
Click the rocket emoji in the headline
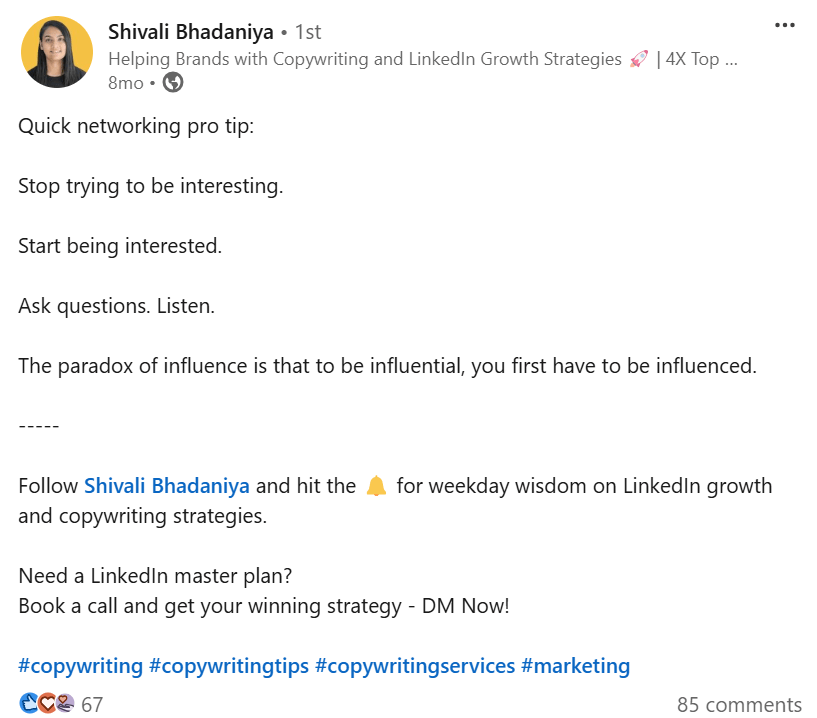(637, 58)
